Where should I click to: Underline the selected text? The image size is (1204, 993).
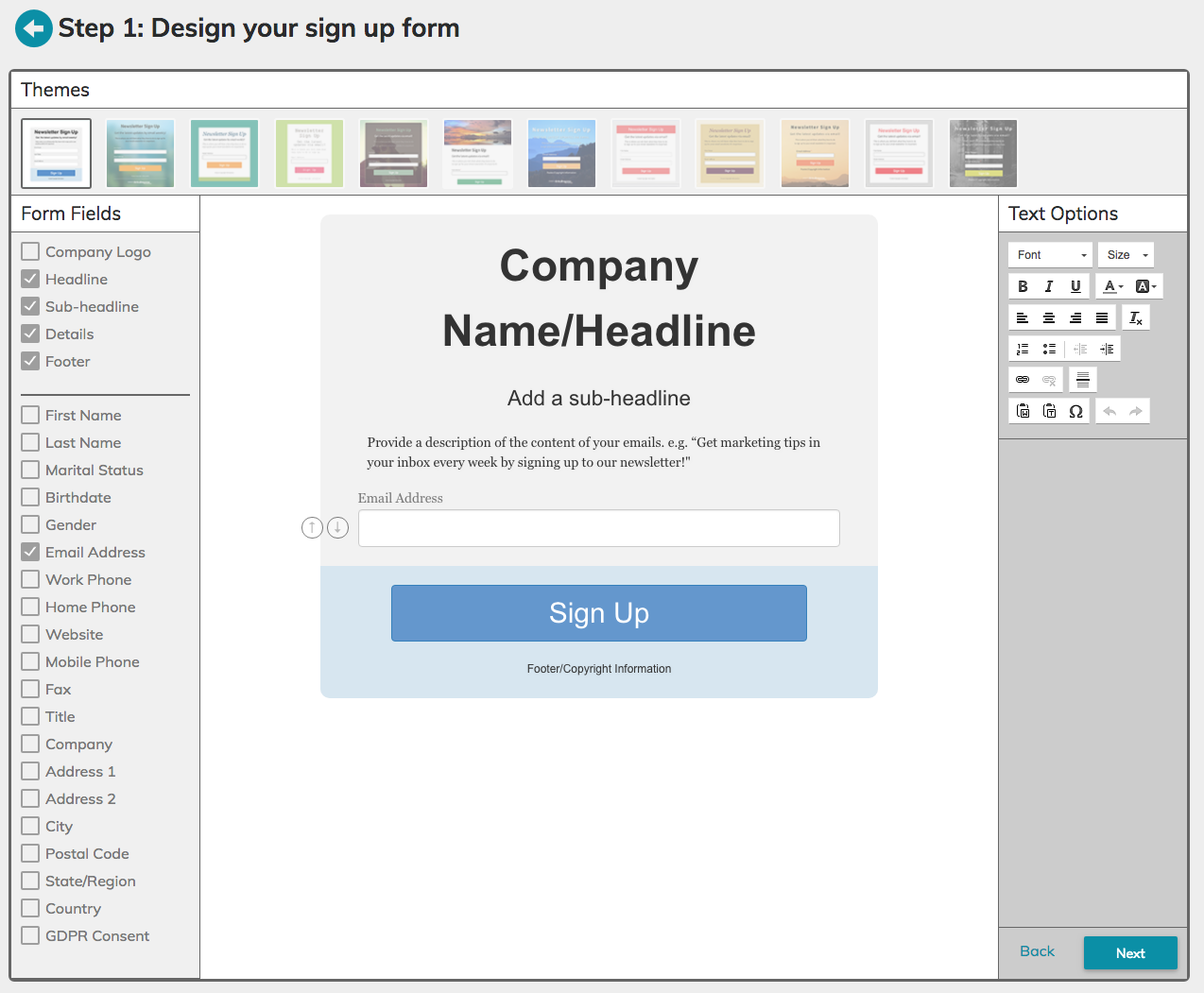[1075, 285]
